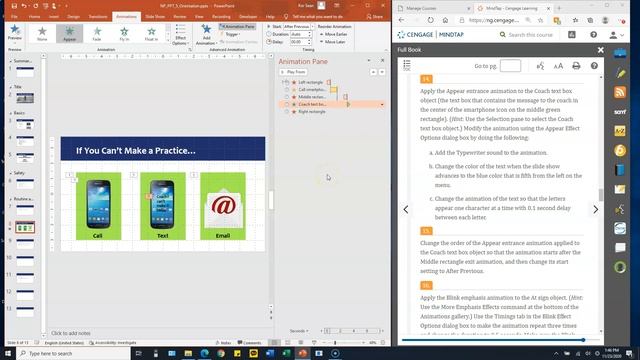The image size is (640, 360).
Task: Save the presentation from Quick Access toolbar
Action: point(14,6)
